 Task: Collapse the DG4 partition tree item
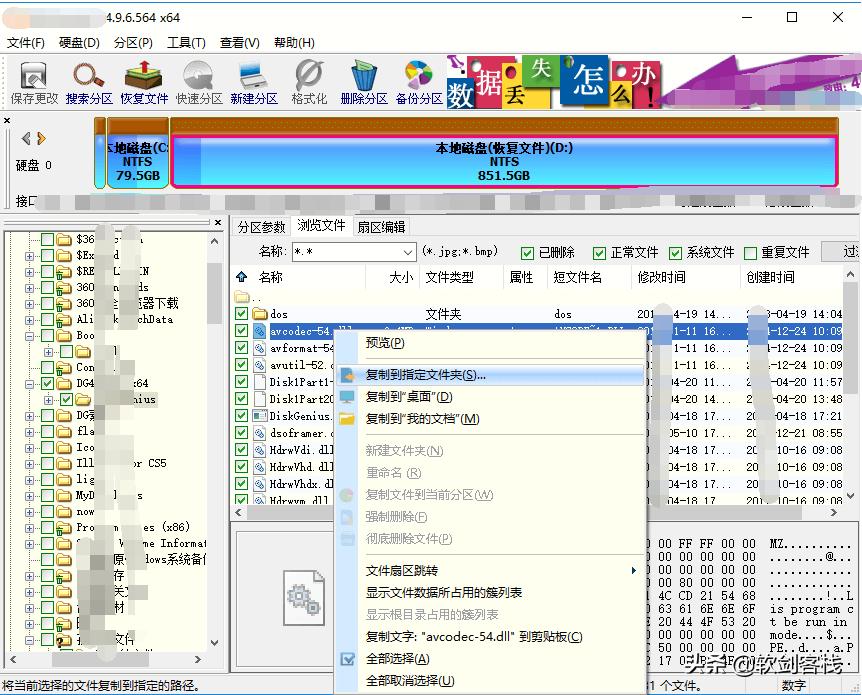30,381
